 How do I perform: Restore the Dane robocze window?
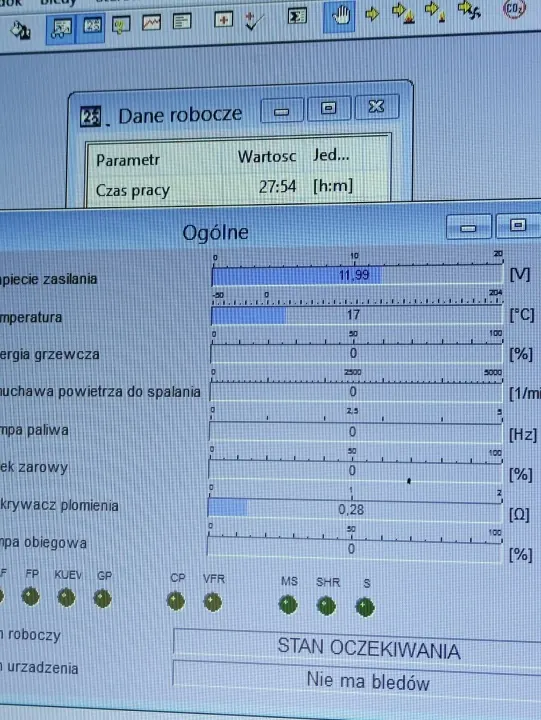pos(328,108)
